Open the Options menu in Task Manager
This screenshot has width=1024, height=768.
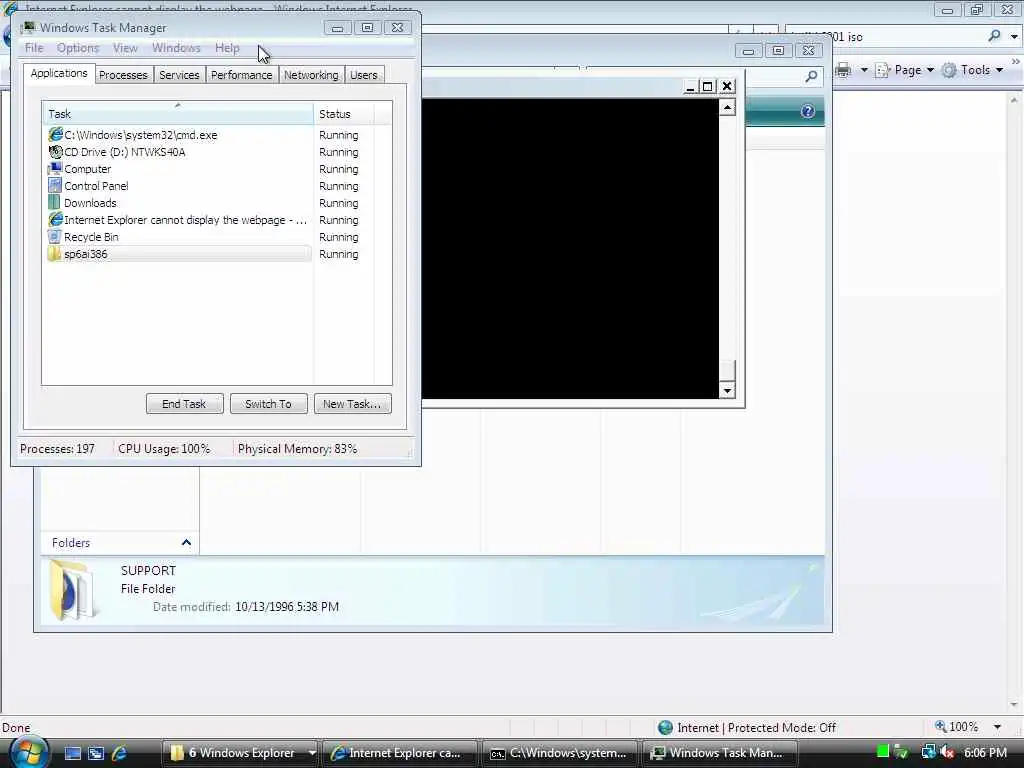tap(78, 48)
